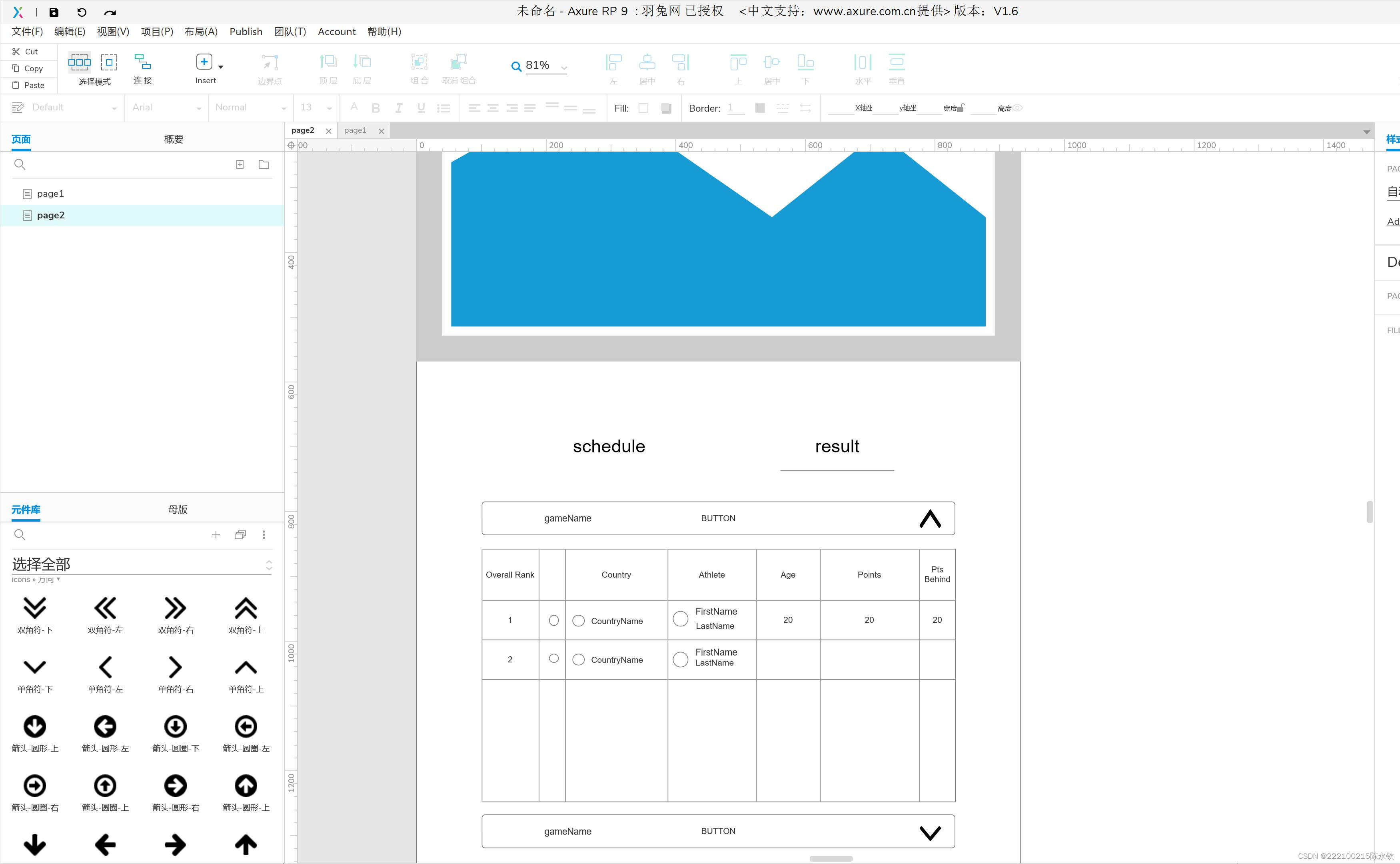Add folder icon in Pages panel
Image resolution: width=1400 pixels, height=864 pixels.
pyautogui.click(x=264, y=164)
